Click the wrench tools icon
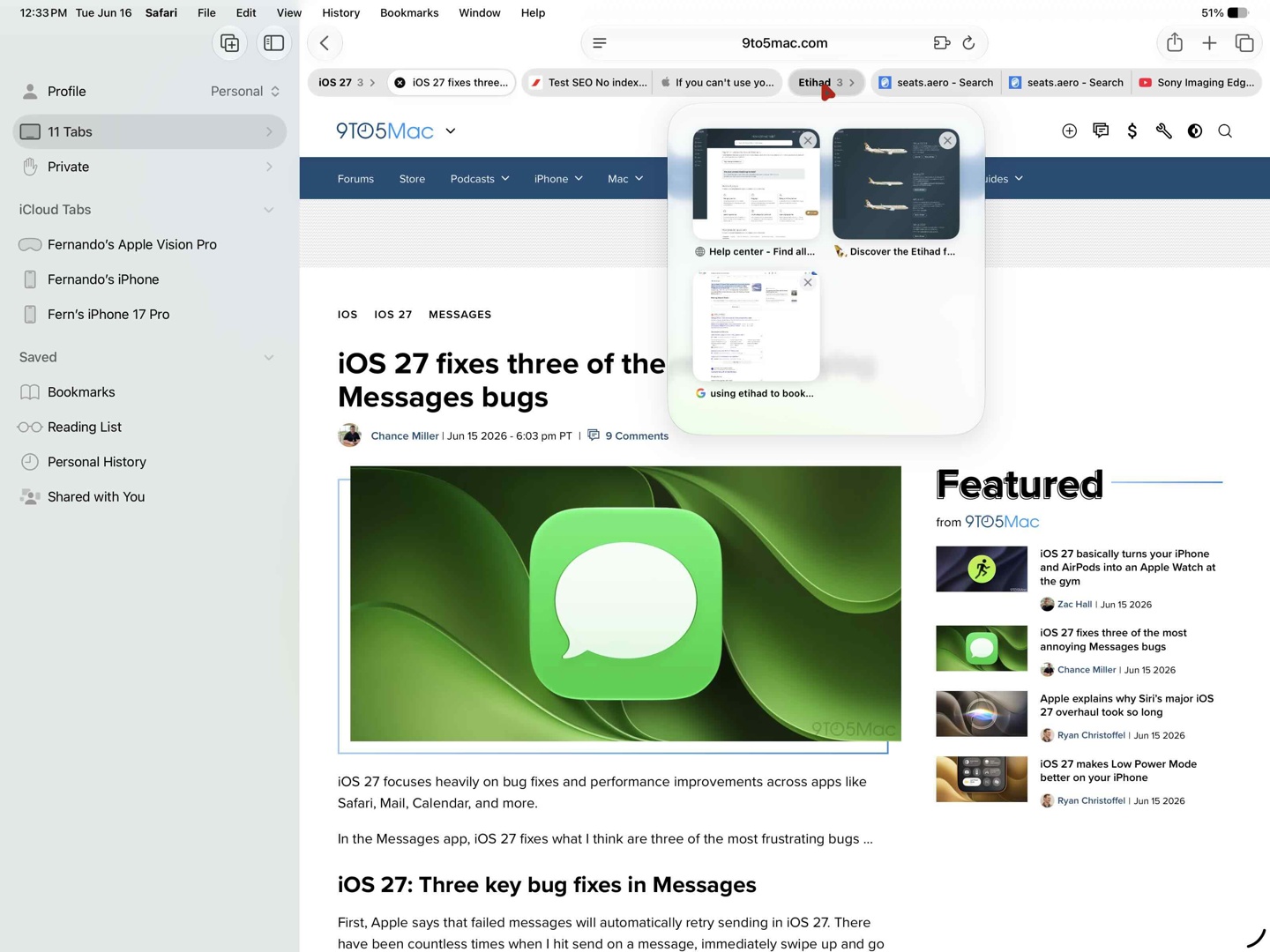The width and height of the screenshot is (1270, 952). pos(1163,130)
